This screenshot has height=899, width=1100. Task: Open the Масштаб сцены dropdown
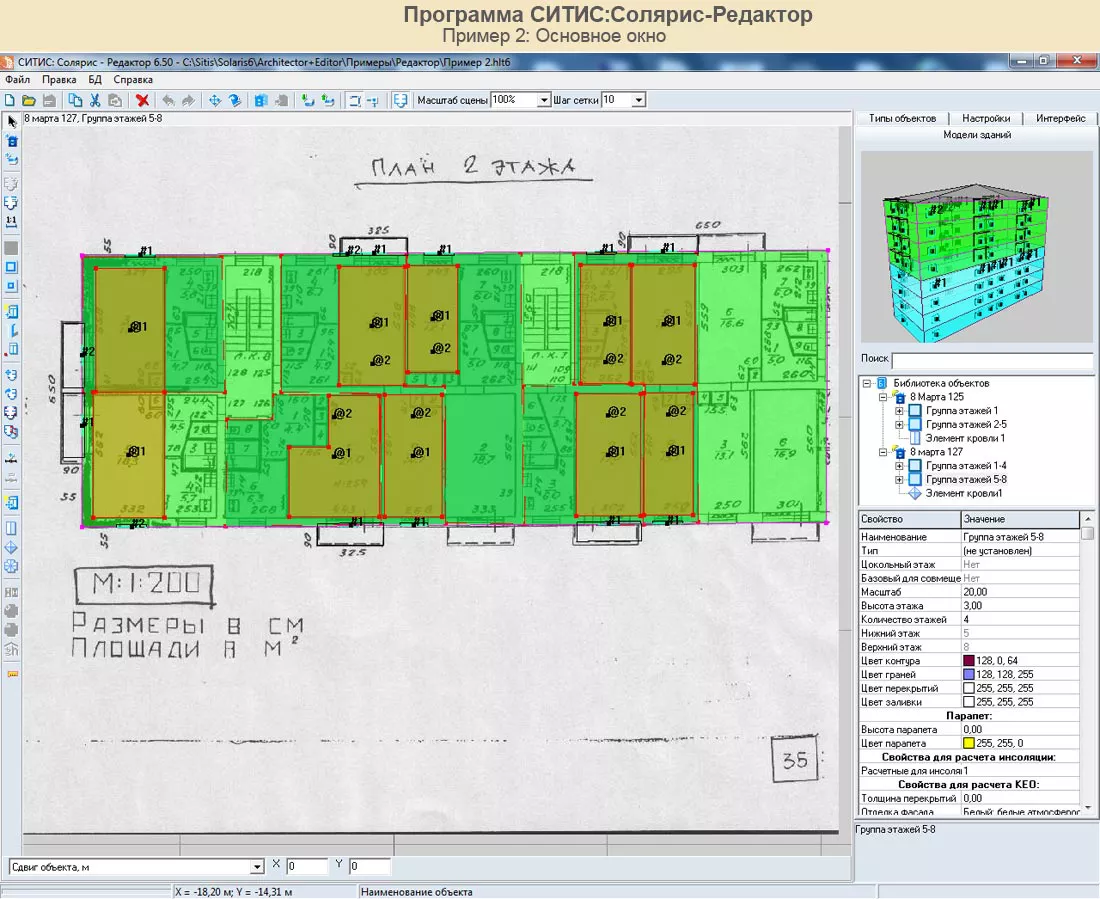pos(544,100)
